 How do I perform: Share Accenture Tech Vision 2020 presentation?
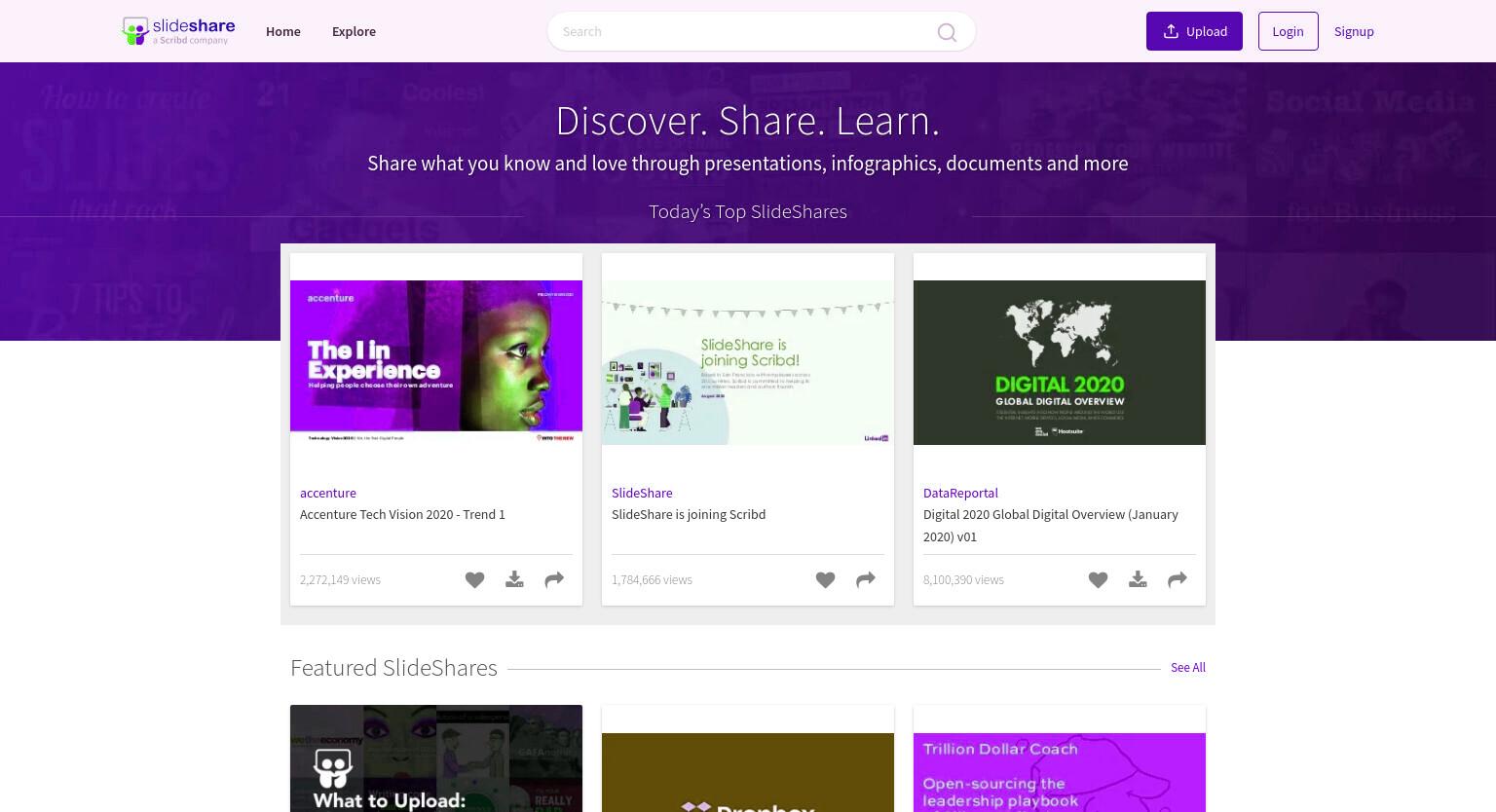coord(554,580)
